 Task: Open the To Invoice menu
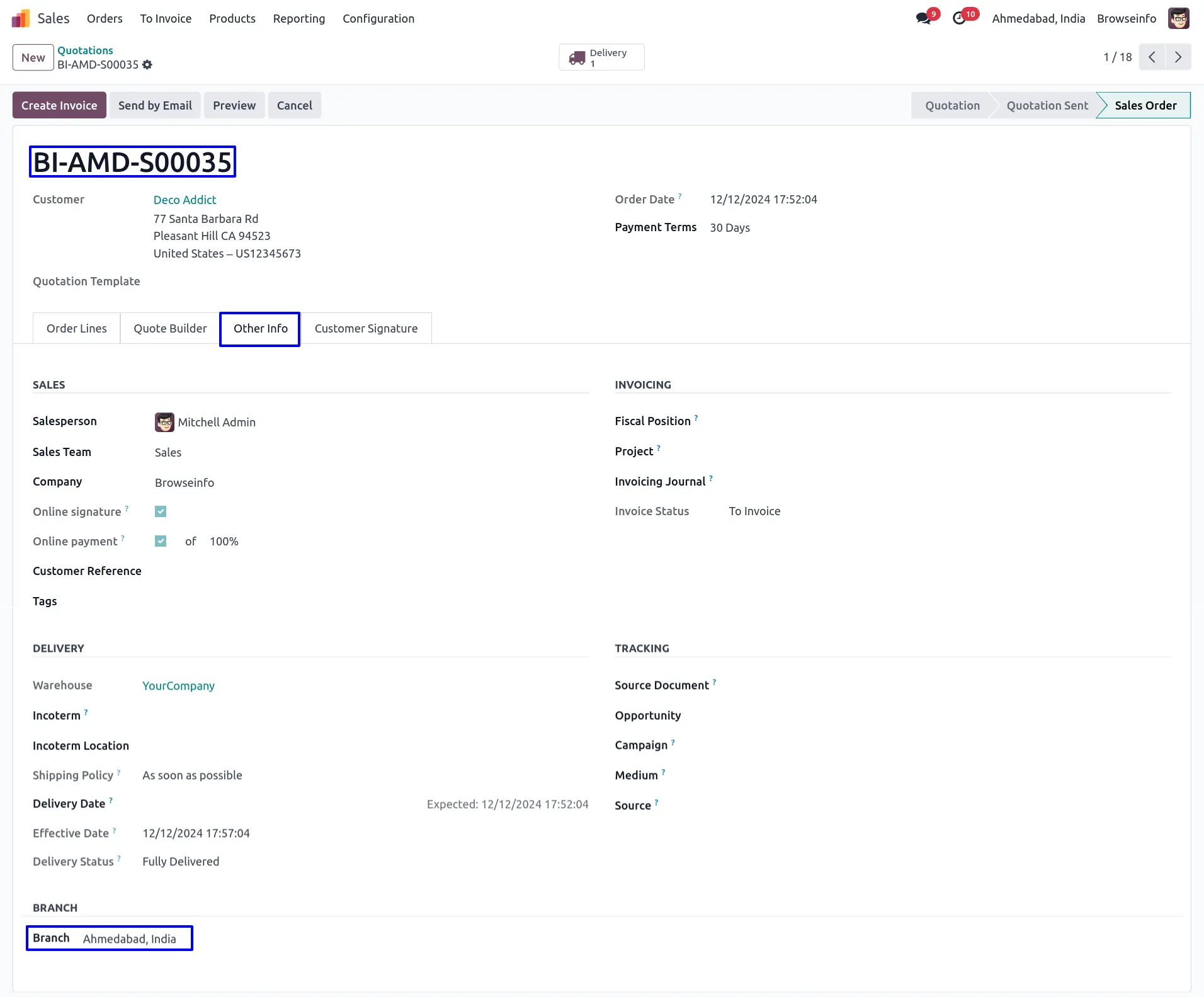[166, 18]
